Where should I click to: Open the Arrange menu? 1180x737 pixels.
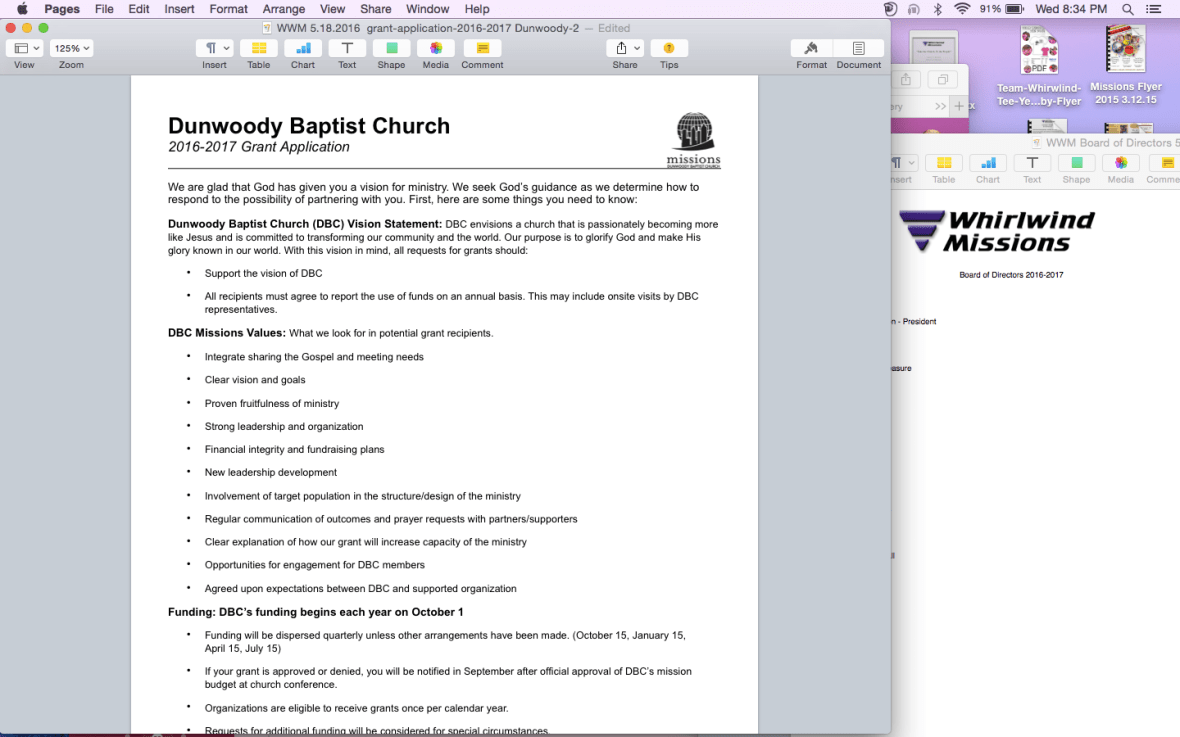[x=283, y=9]
